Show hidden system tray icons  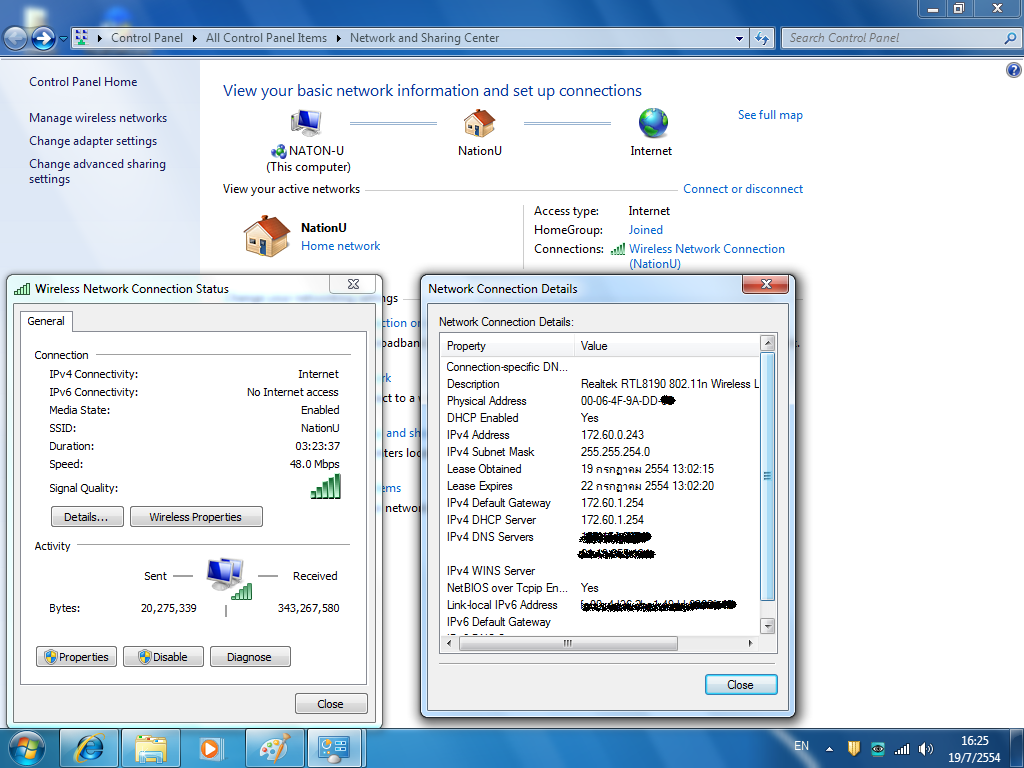[x=829, y=748]
